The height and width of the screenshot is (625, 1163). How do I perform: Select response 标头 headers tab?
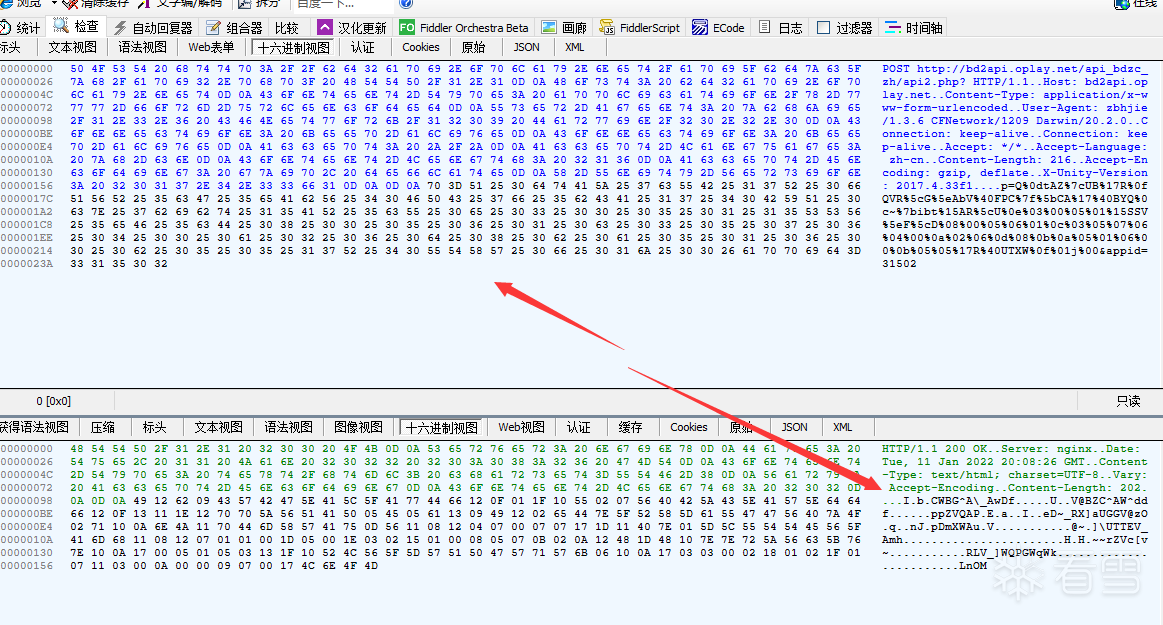(154, 428)
